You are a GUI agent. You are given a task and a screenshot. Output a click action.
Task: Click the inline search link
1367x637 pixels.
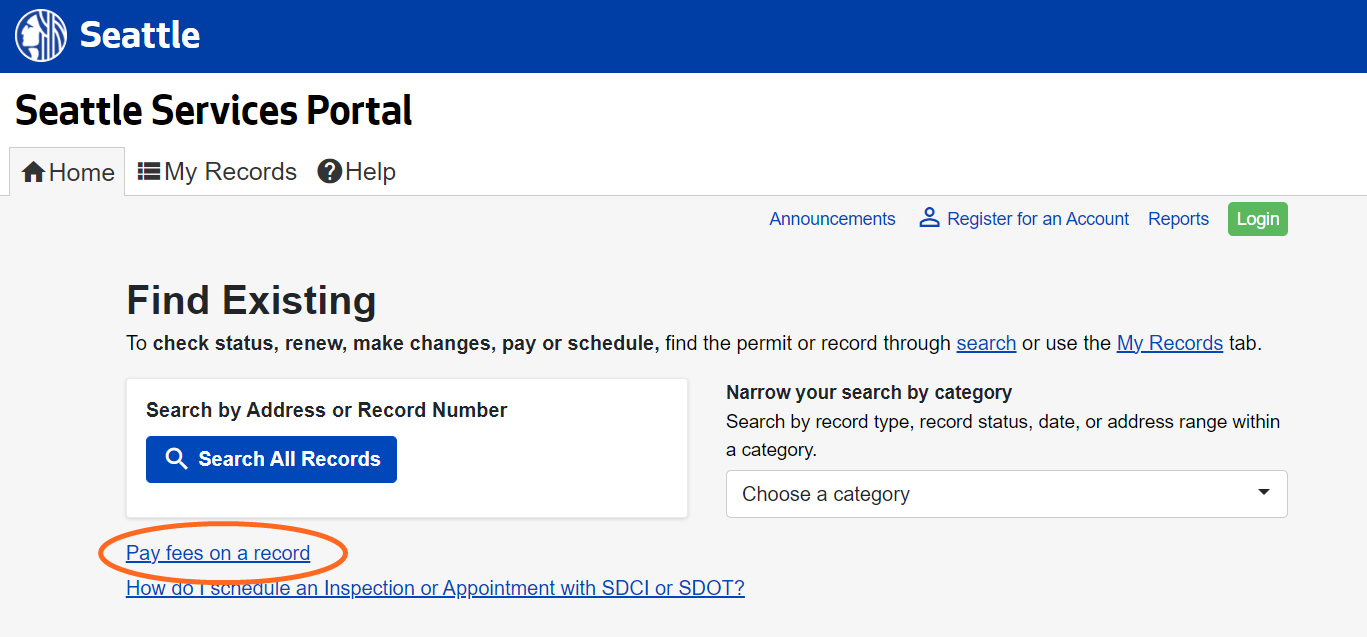click(986, 343)
